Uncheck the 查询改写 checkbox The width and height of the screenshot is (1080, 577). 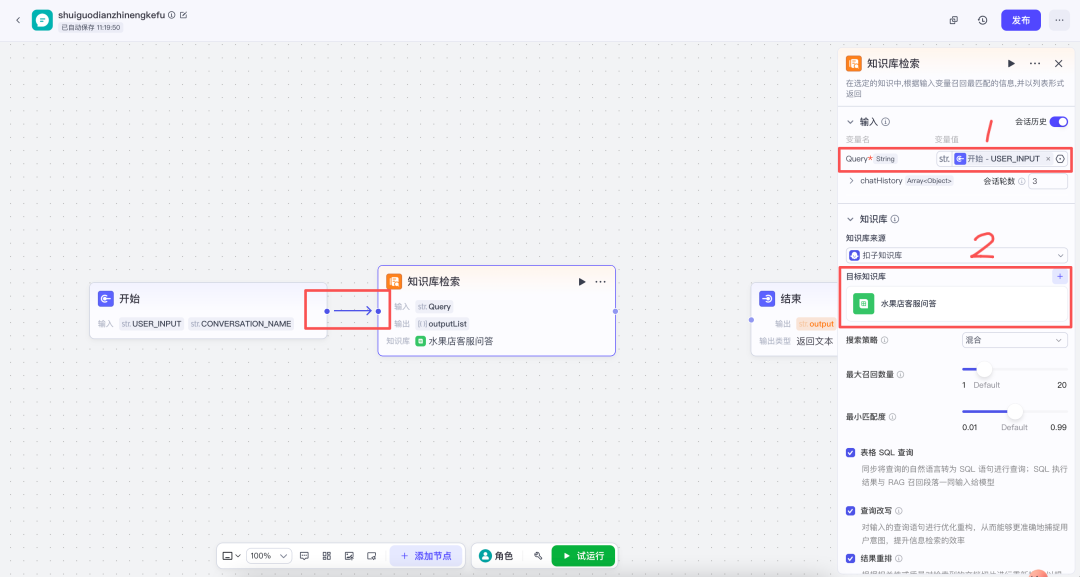coord(851,511)
